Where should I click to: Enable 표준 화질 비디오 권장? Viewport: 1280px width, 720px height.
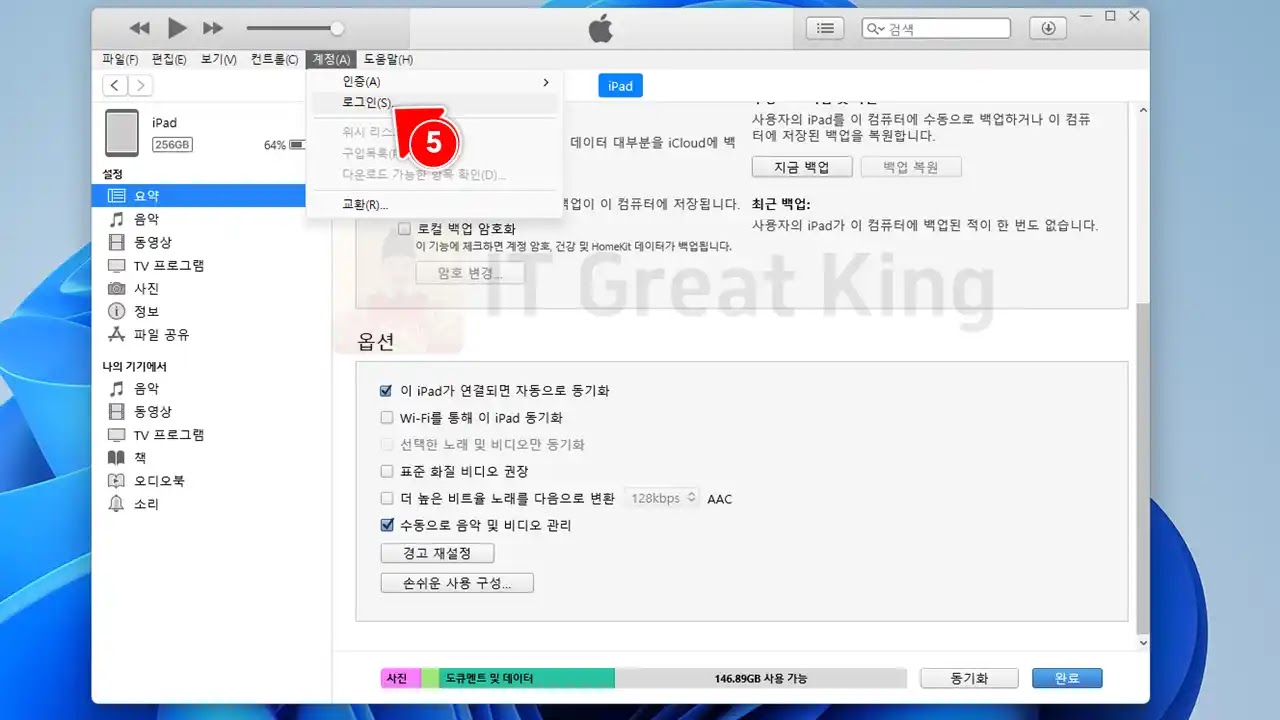pos(387,472)
